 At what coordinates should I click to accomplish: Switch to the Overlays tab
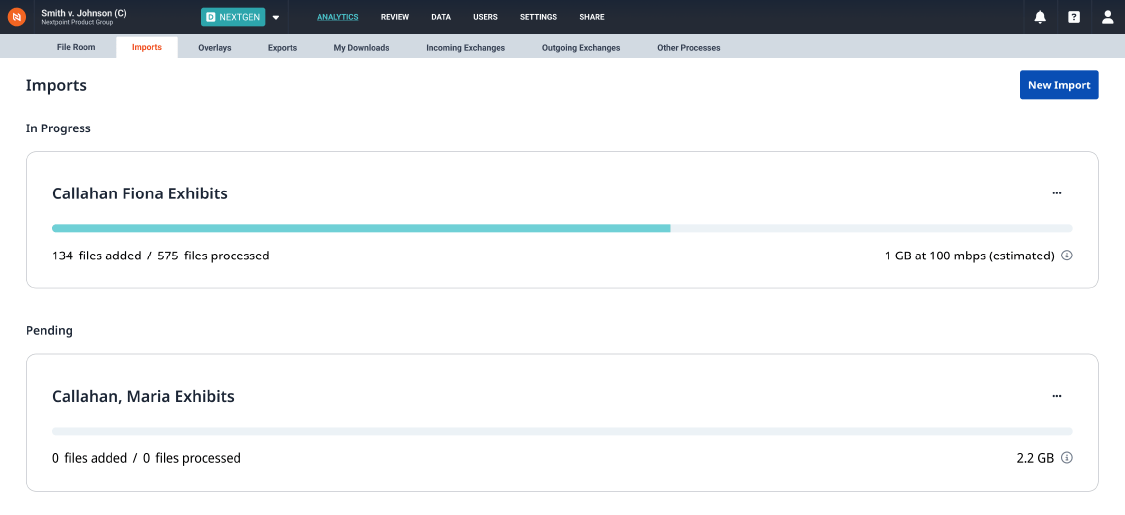pos(215,48)
